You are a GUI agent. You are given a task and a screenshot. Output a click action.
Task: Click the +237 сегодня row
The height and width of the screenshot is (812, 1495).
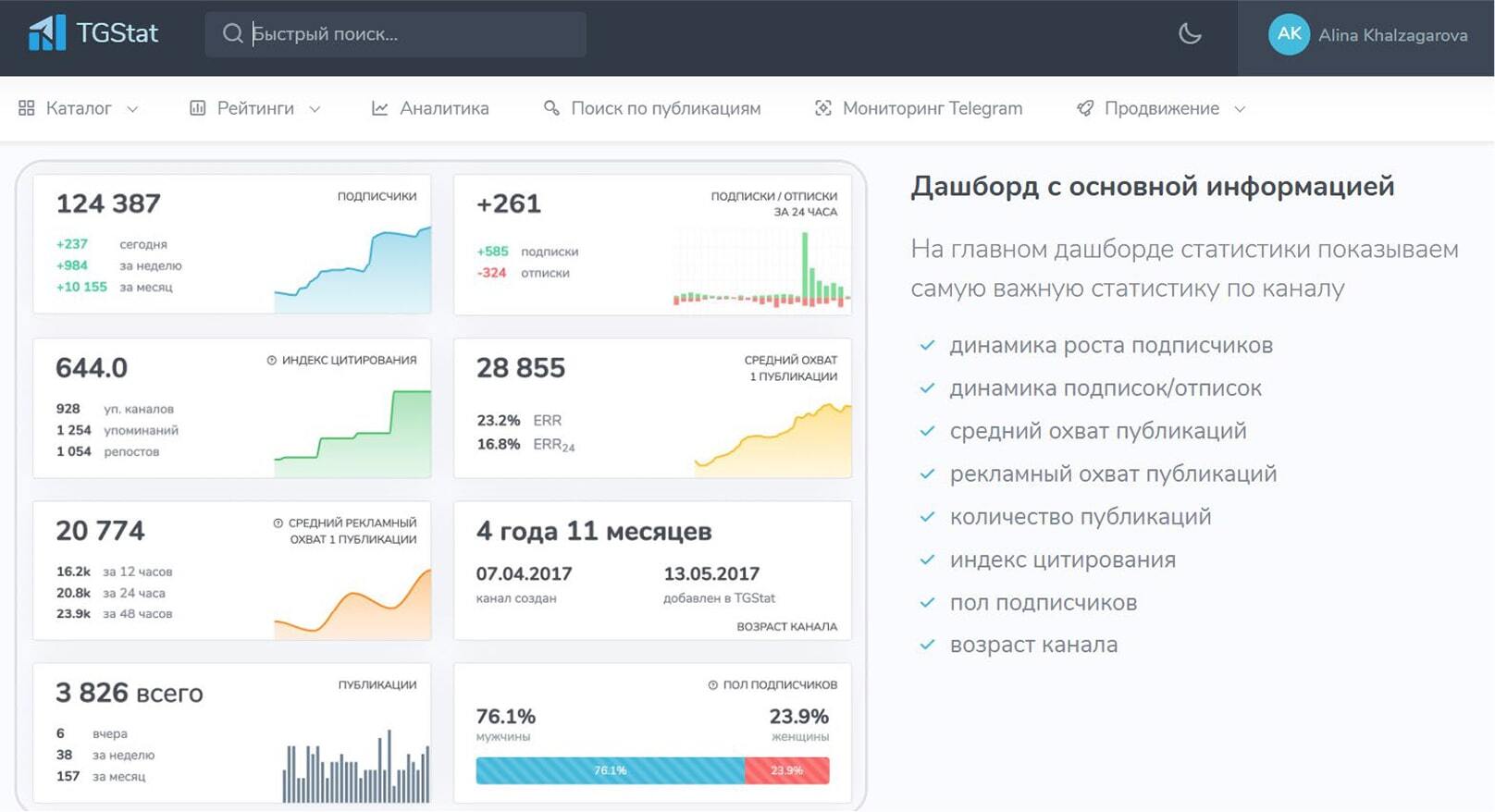tap(112, 244)
